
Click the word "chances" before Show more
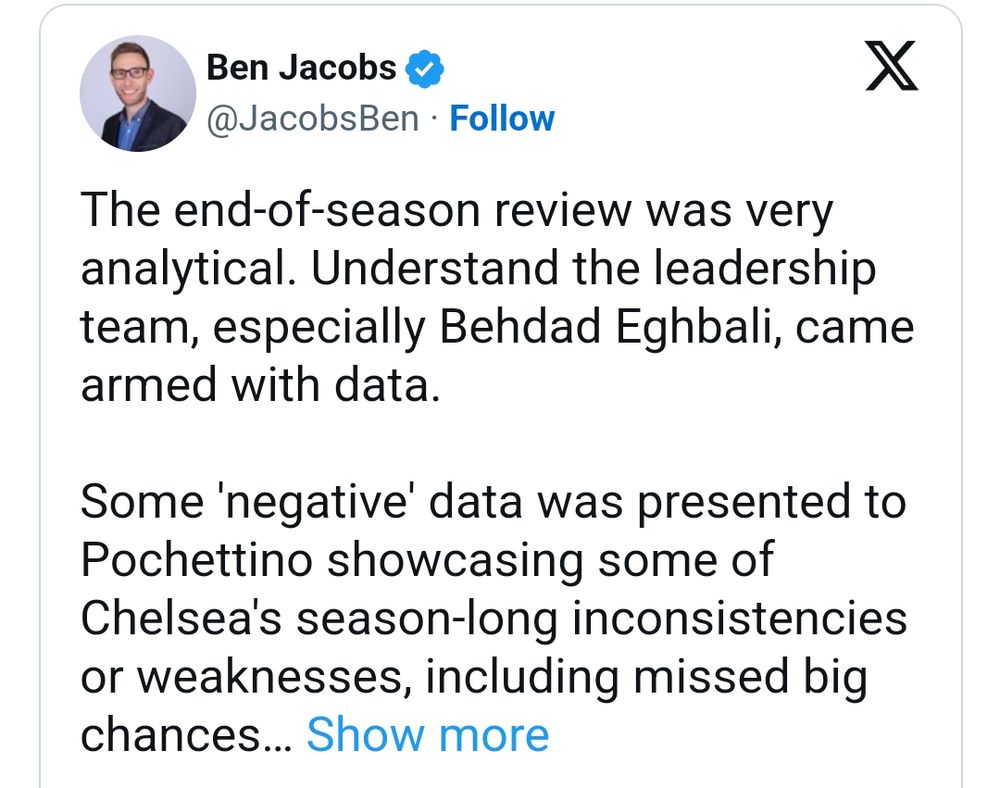point(171,735)
